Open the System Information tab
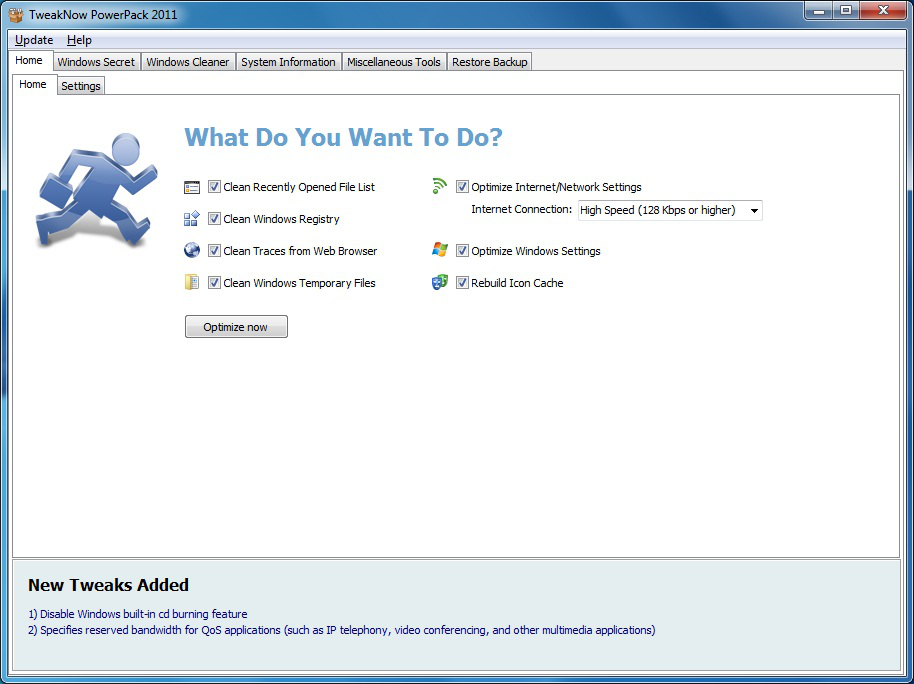The width and height of the screenshot is (914, 684). click(288, 62)
